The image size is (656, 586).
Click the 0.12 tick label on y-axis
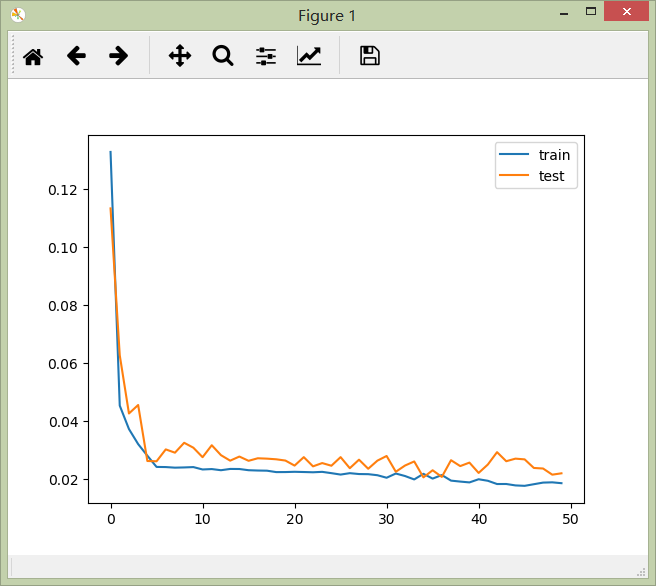point(62,190)
